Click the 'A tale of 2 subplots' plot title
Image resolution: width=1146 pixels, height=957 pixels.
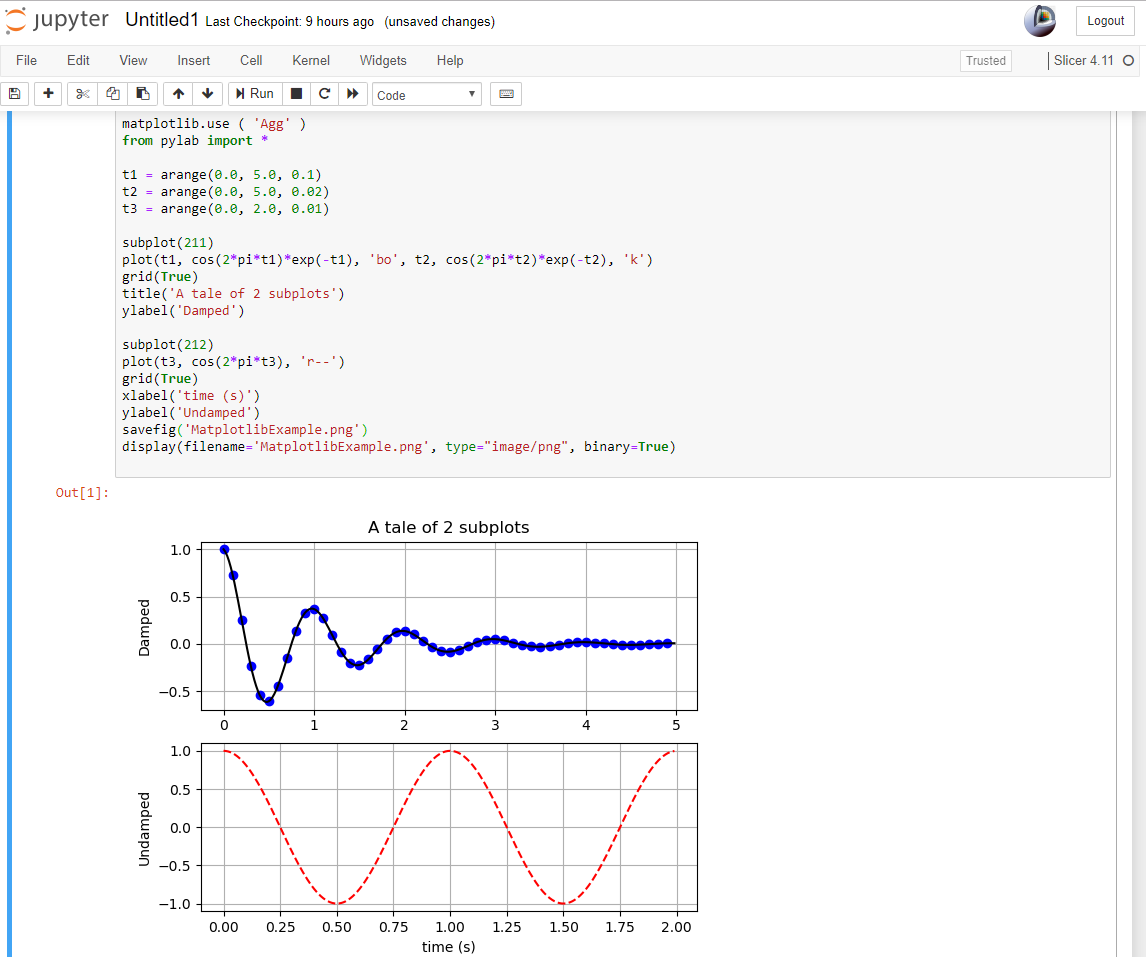[449, 527]
